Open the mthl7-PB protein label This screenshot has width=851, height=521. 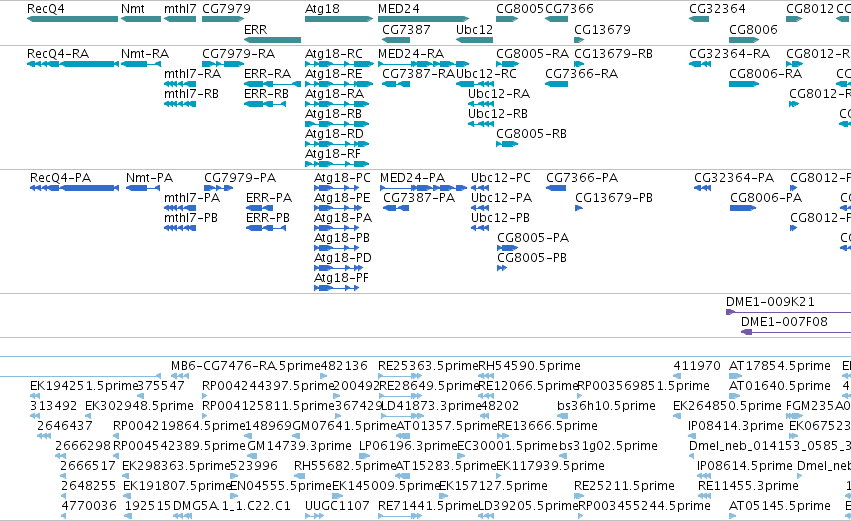(x=191, y=218)
